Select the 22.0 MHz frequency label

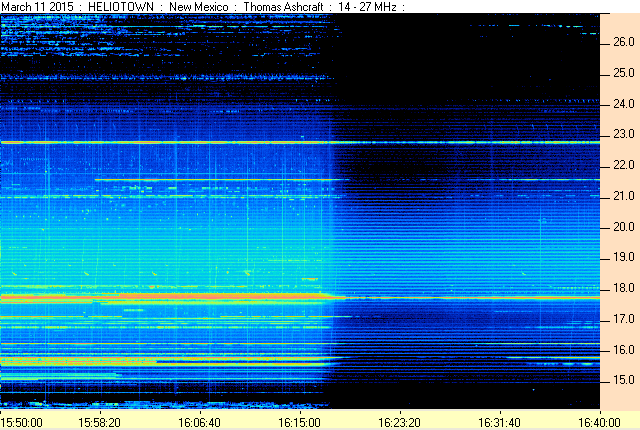point(624,165)
